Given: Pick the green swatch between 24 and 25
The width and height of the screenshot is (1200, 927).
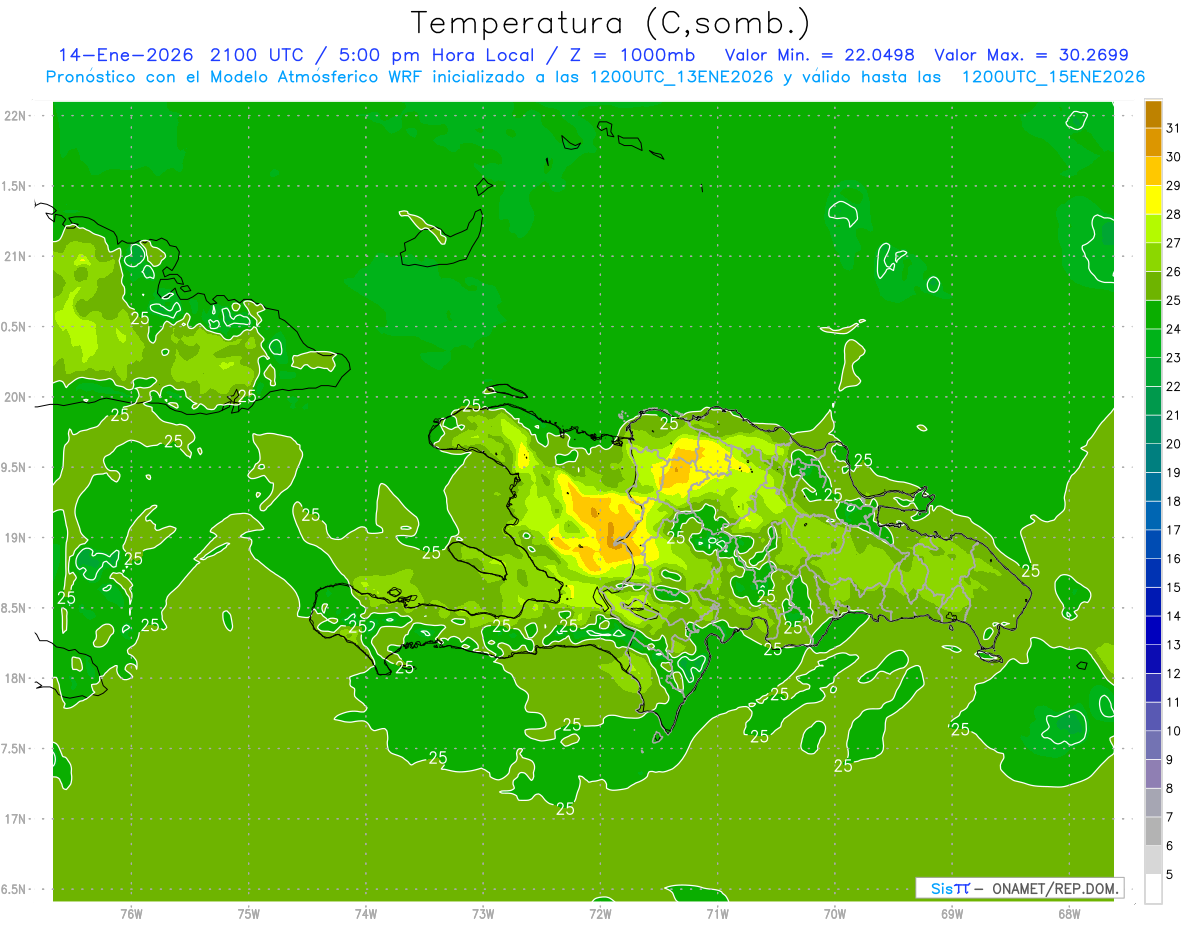Looking at the screenshot, I should 1153,315.
